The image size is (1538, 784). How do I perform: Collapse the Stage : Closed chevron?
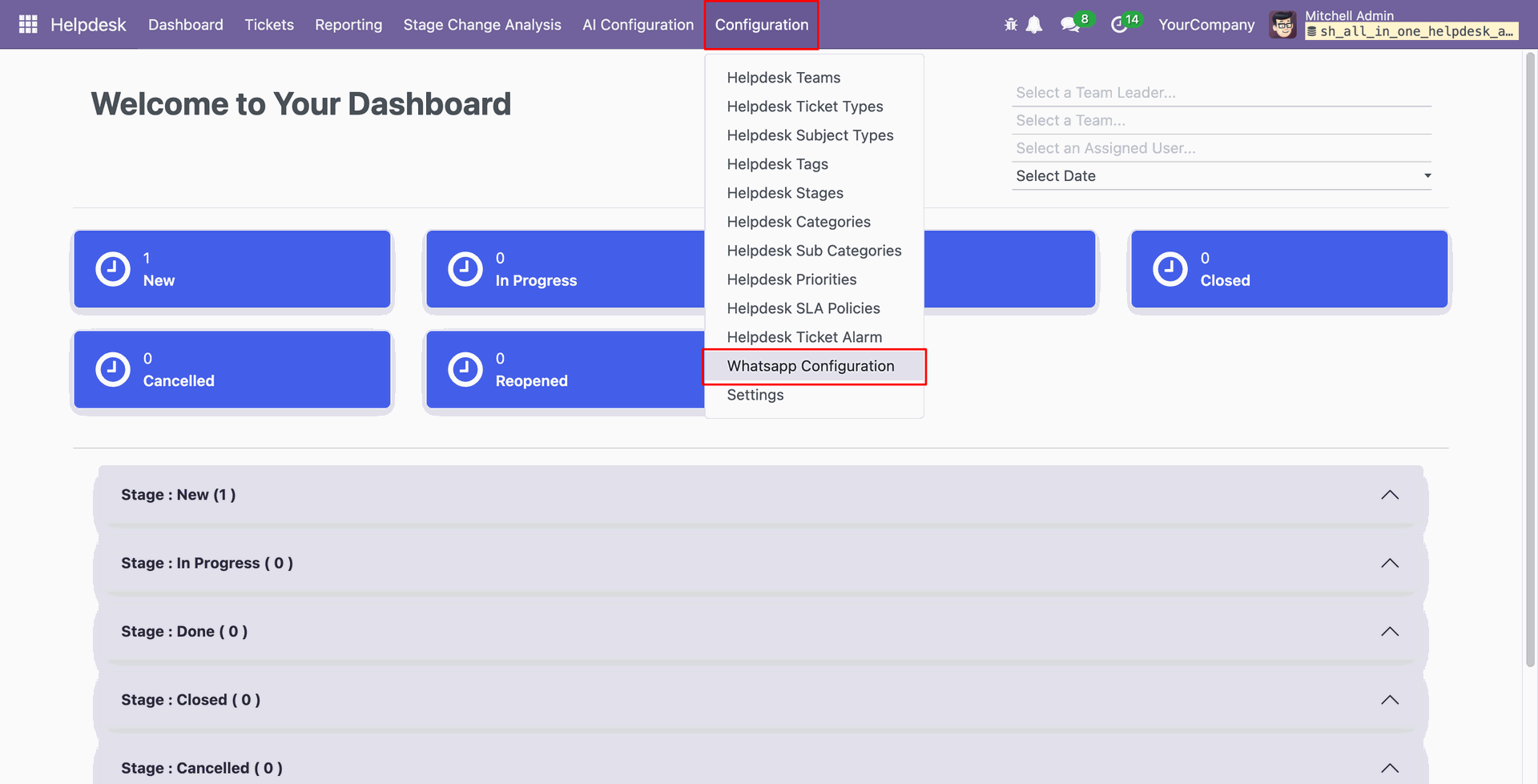click(x=1390, y=700)
